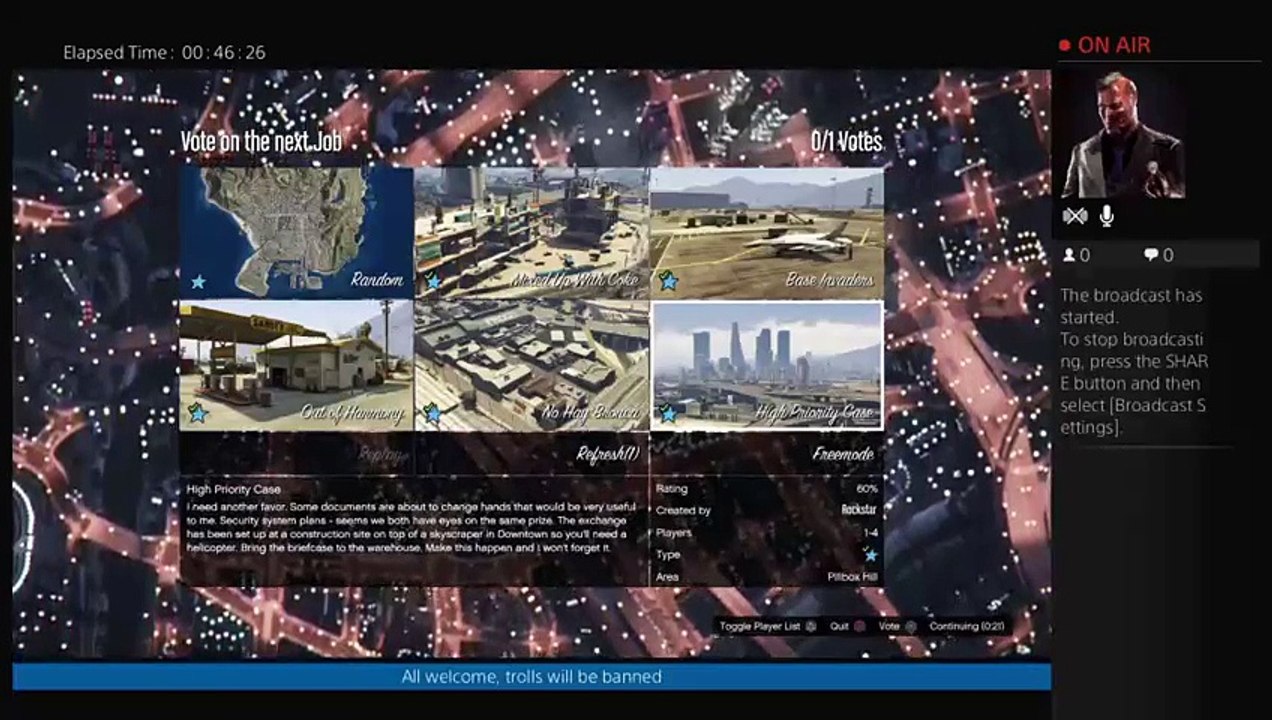Click the 0/1 Votes counter
This screenshot has height=720, width=1272.
tap(847, 141)
